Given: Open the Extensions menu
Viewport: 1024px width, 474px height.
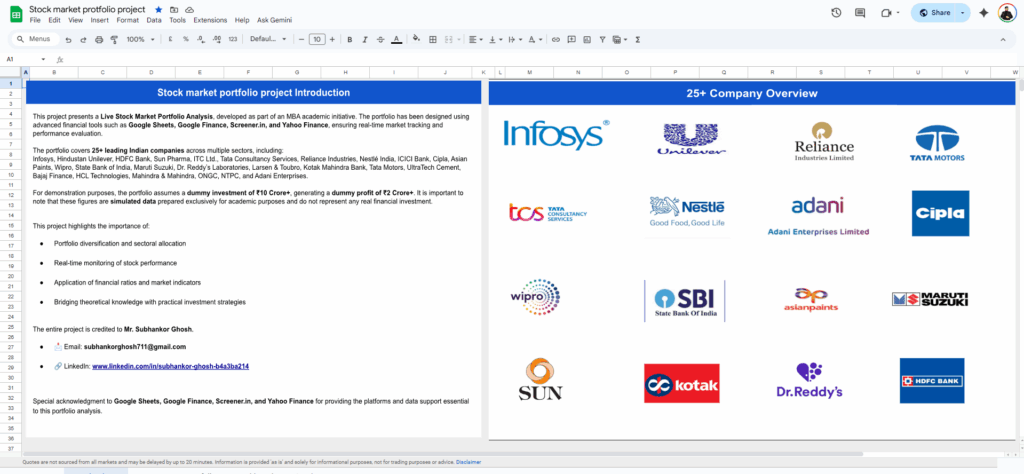Looking at the screenshot, I should [210, 20].
